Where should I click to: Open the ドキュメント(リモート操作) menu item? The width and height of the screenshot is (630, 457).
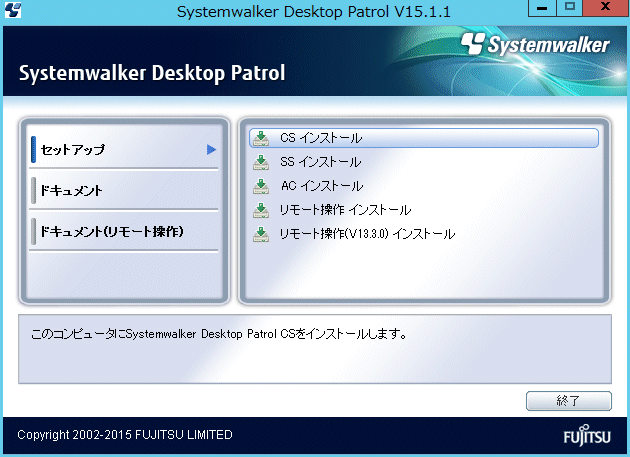point(110,231)
